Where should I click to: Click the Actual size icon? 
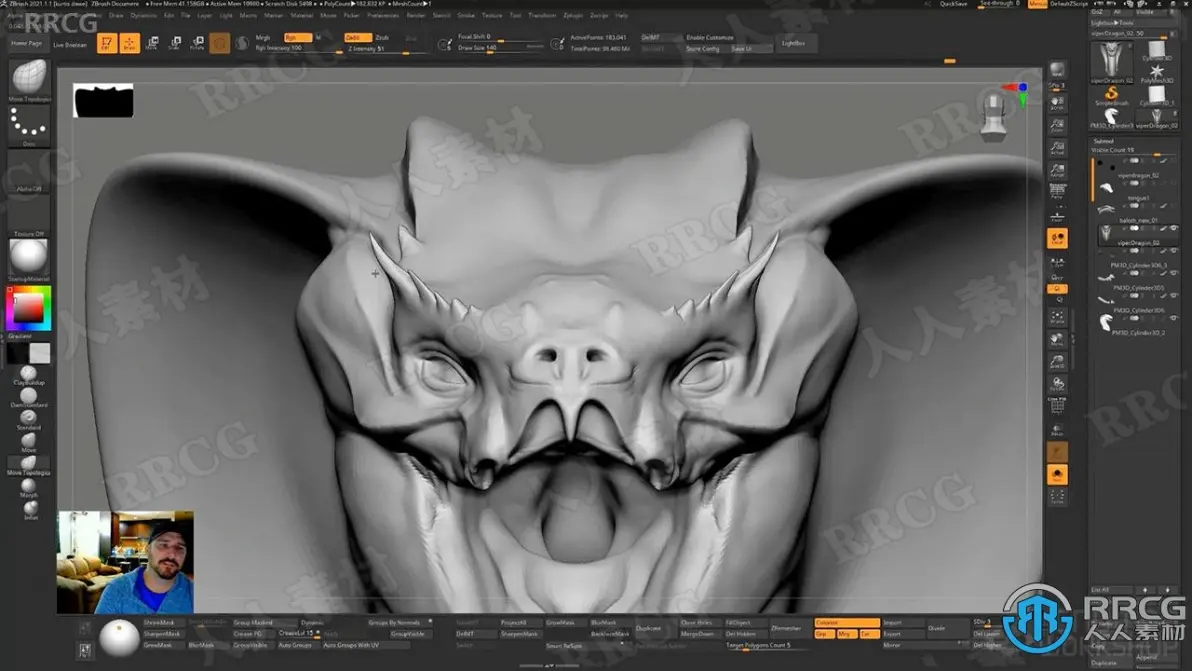pos(1057,147)
